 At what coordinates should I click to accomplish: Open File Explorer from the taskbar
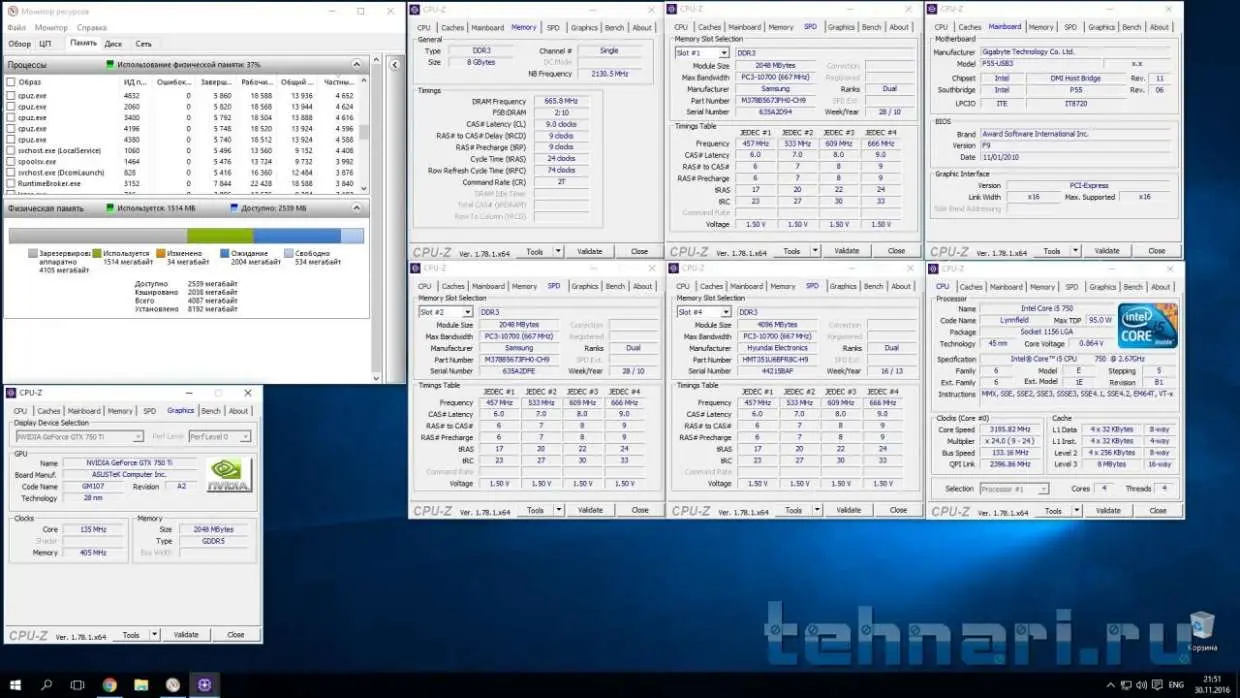coord(141,685)
